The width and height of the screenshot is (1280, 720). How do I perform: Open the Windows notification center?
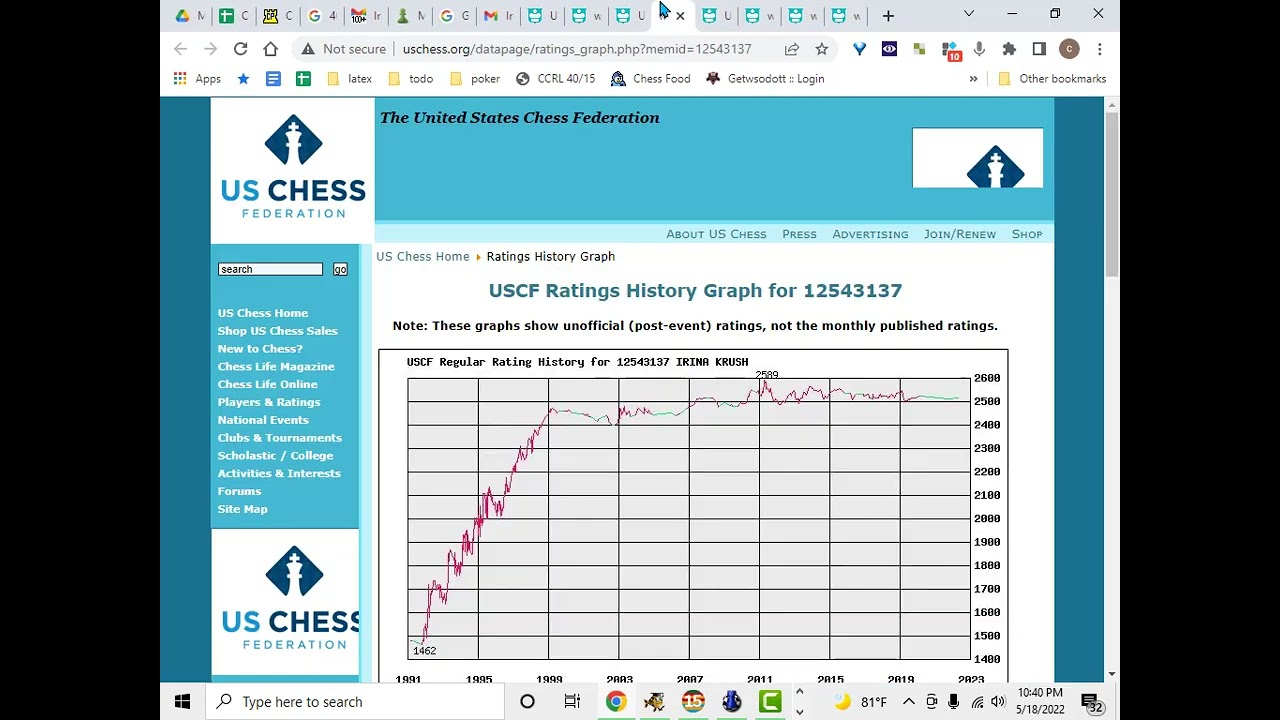coord(1091,702)
